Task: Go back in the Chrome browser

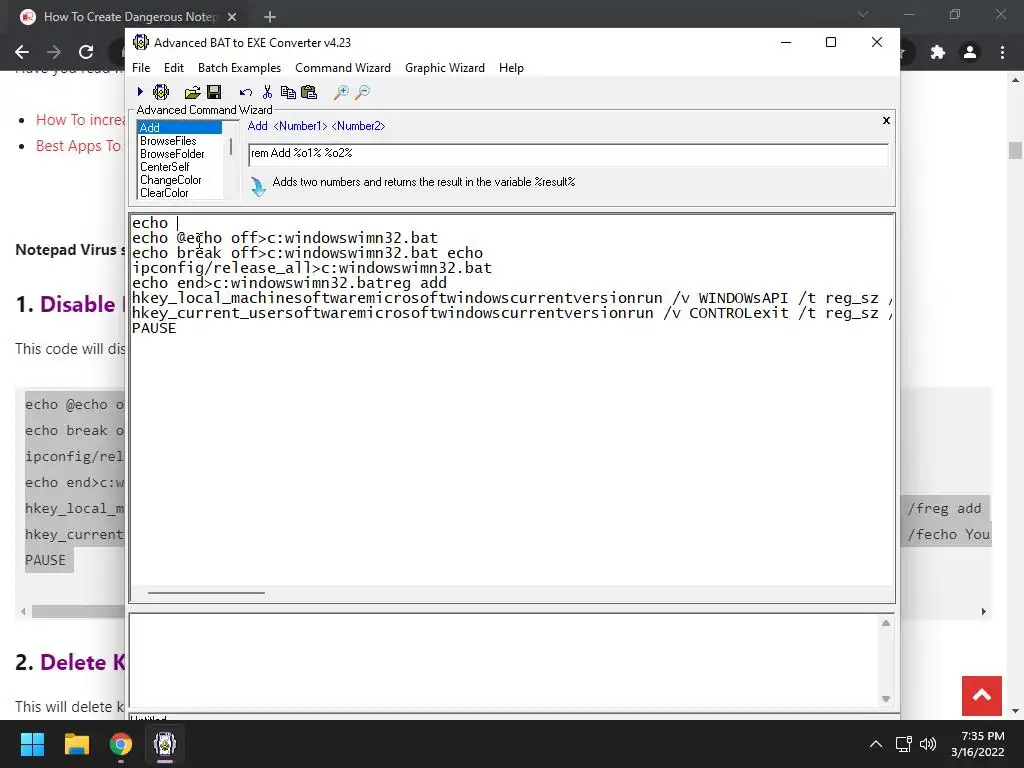Action: click(22, 52)
